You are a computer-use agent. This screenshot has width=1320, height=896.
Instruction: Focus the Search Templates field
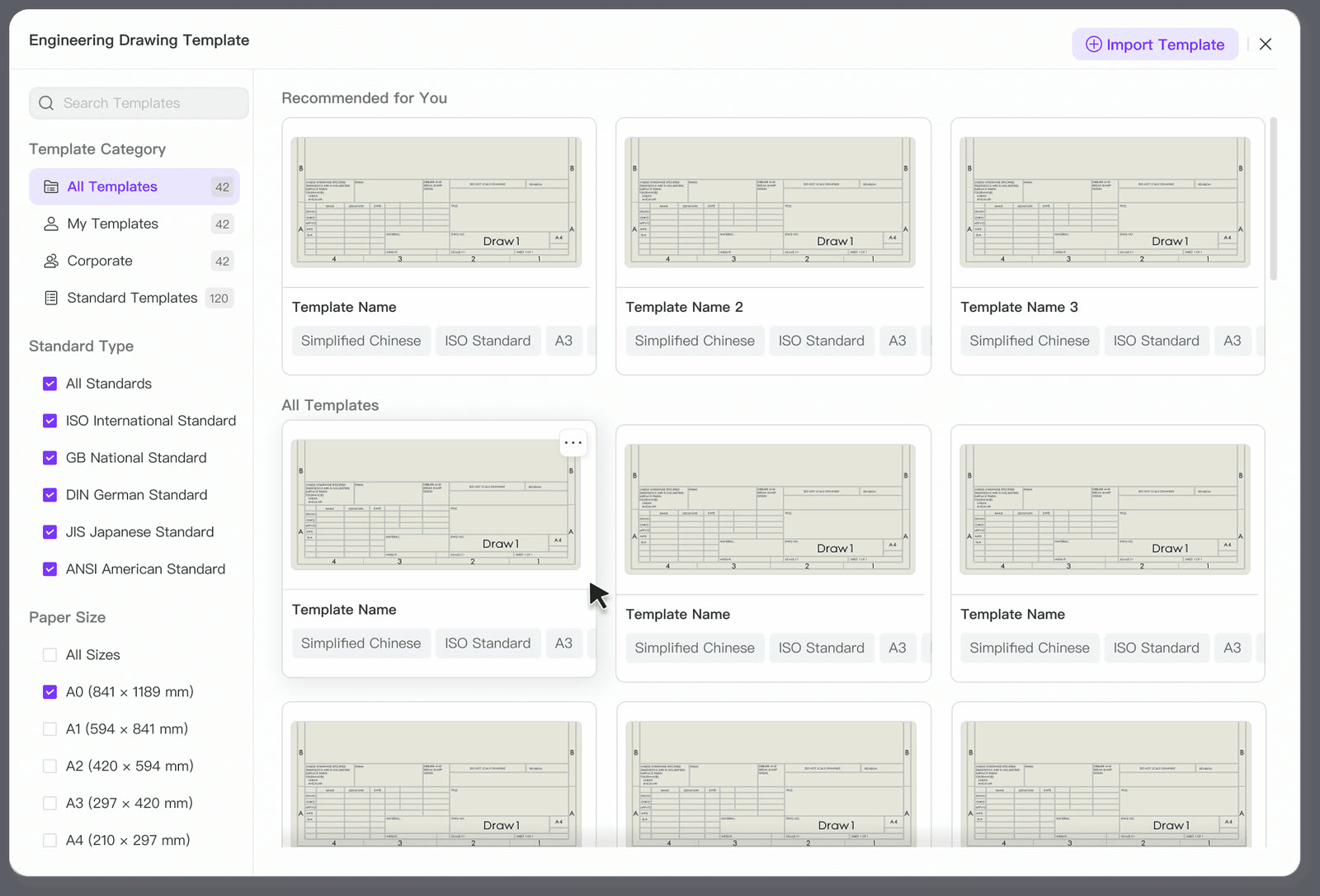click(x=139, y=103)
